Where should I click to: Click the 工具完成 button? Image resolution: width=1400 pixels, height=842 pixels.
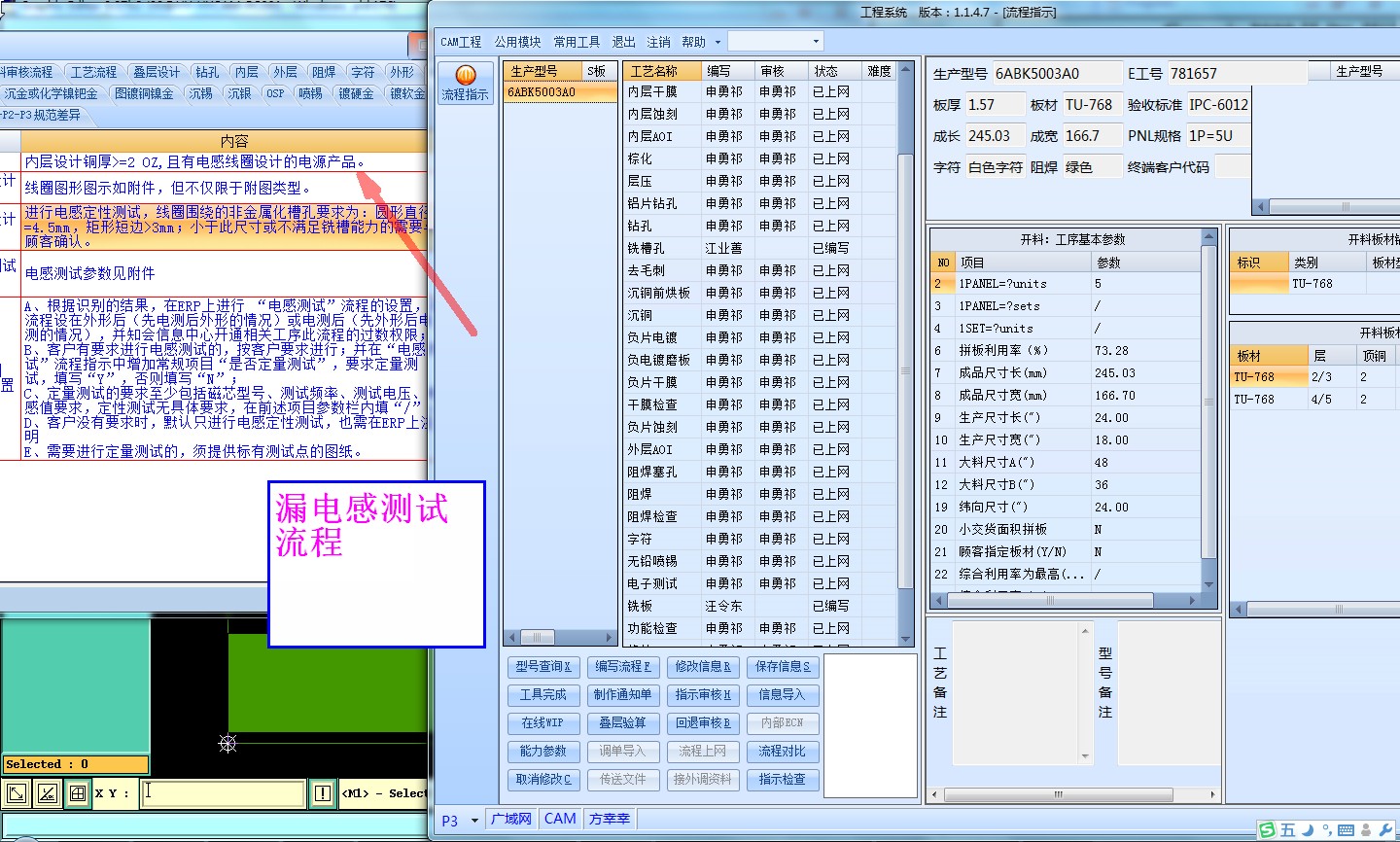(543, 694)
